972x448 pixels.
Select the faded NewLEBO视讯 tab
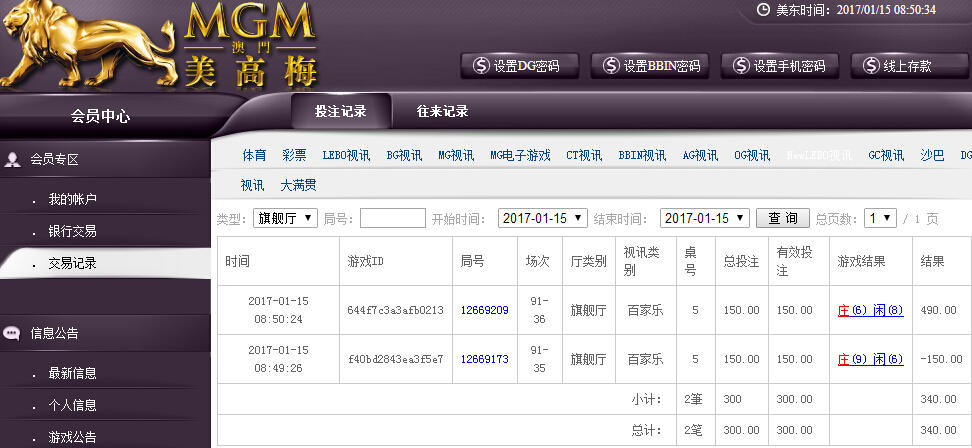point(819,156)
